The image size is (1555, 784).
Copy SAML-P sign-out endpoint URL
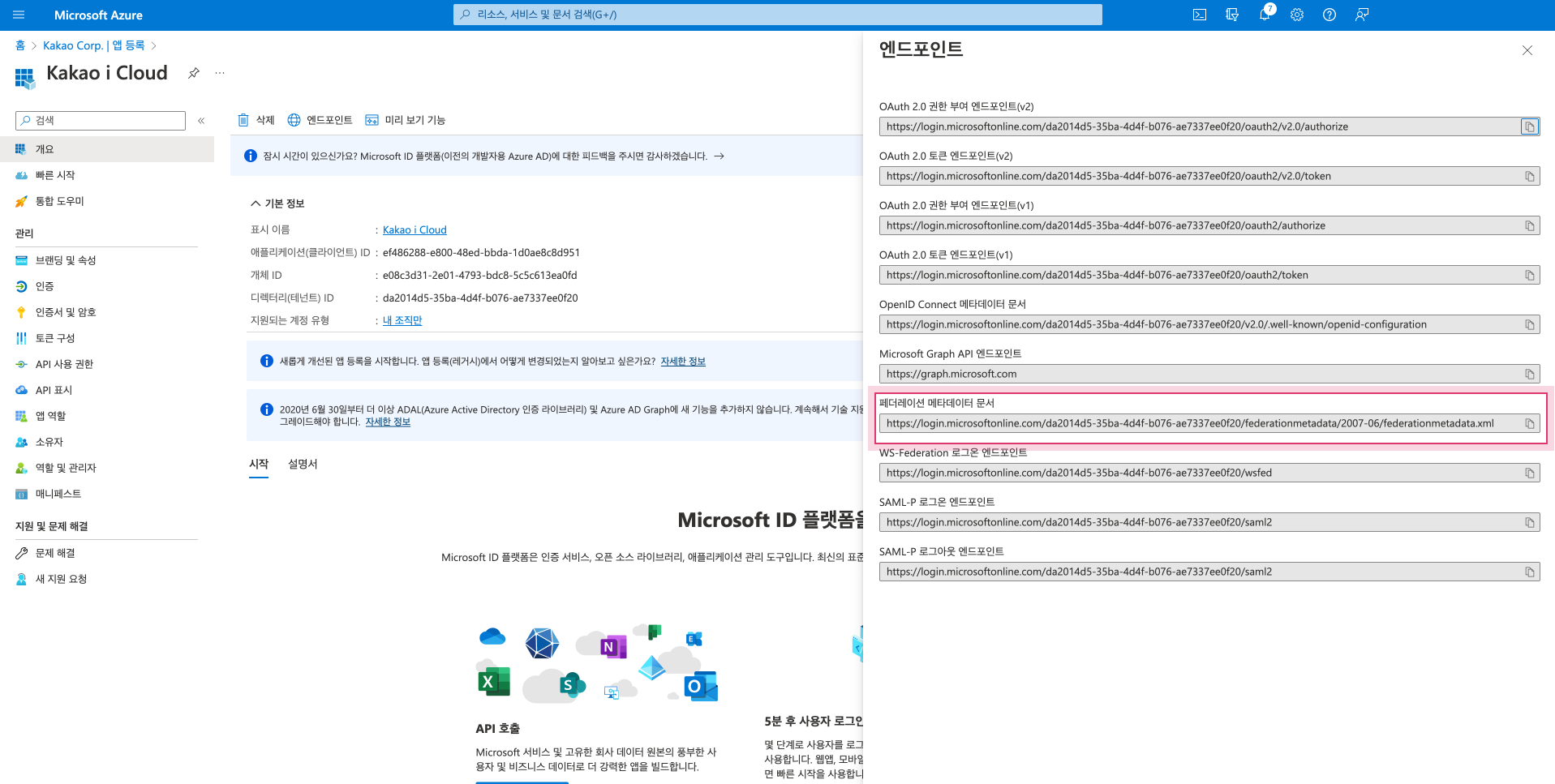[x=1530, y=572]
